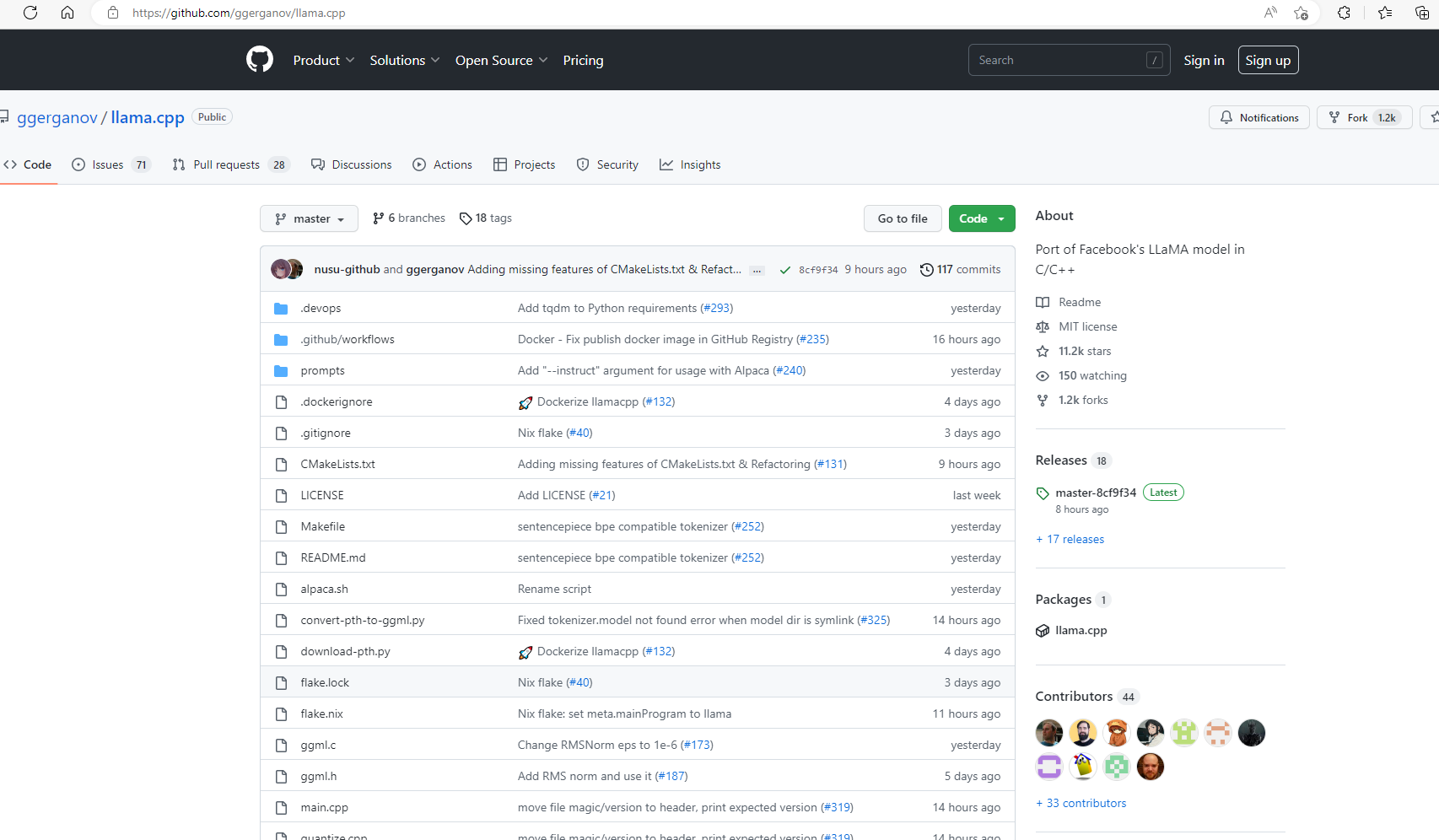This screenshot has height=840, width=1439.
Task: Open the Open Source menu
Action: pos(501,61)
